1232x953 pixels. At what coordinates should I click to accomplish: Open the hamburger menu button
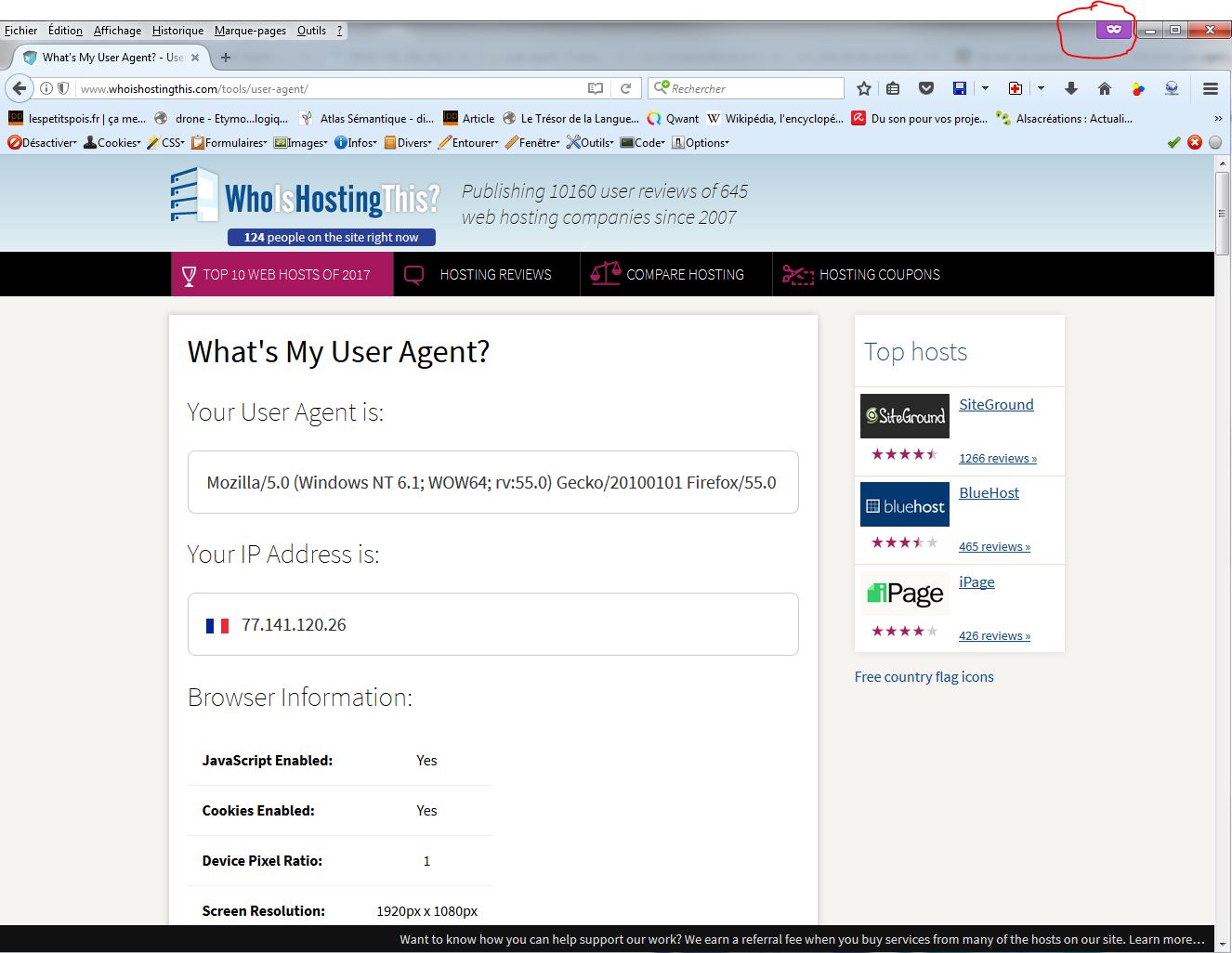click(x=1210, y=88)
